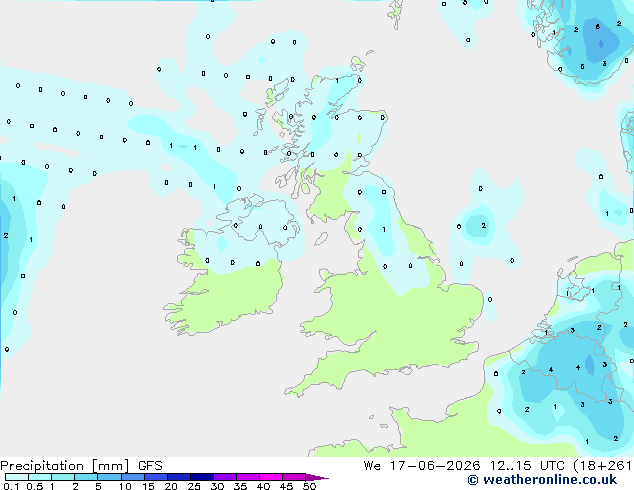The height and width of the screenshot is (490, 634).
Task: Click the 0.1–0.5 mm legend color swatch
Action: (17, 477)
